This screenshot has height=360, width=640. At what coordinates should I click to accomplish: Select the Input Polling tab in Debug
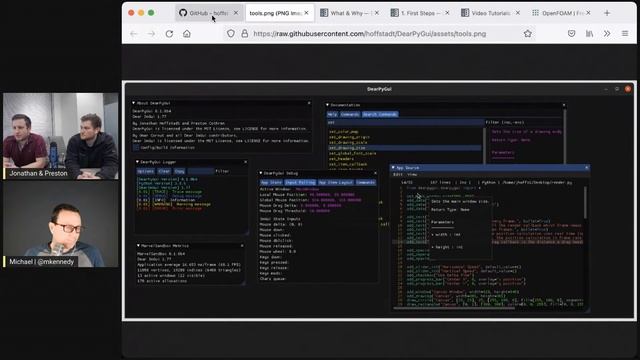(x=300, y=182)
